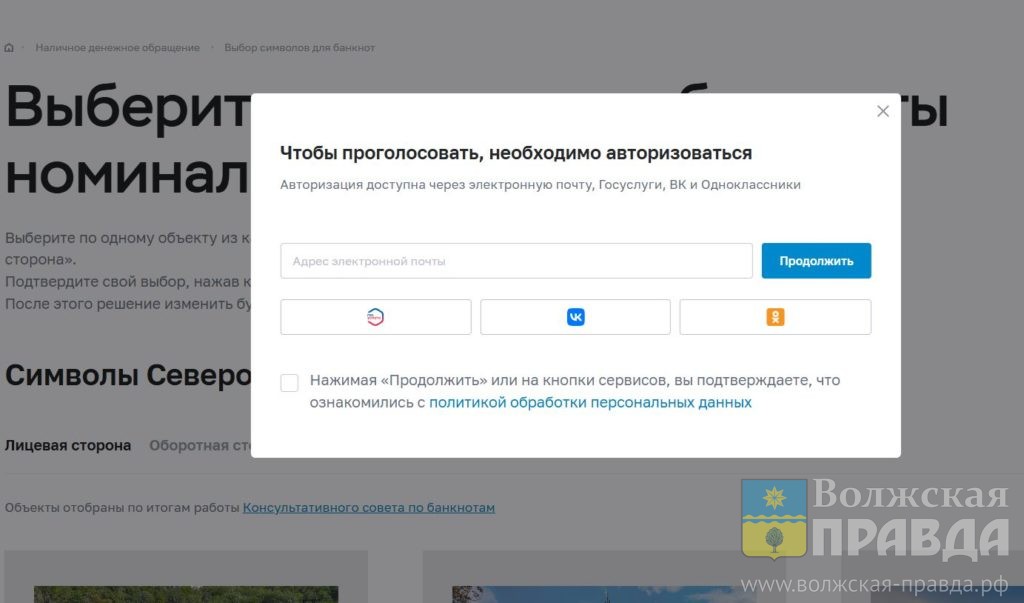Click the www.волжская-правда.рф watermark address
The height and width of the screenshot is (603, 1024).
click(873, 584)
